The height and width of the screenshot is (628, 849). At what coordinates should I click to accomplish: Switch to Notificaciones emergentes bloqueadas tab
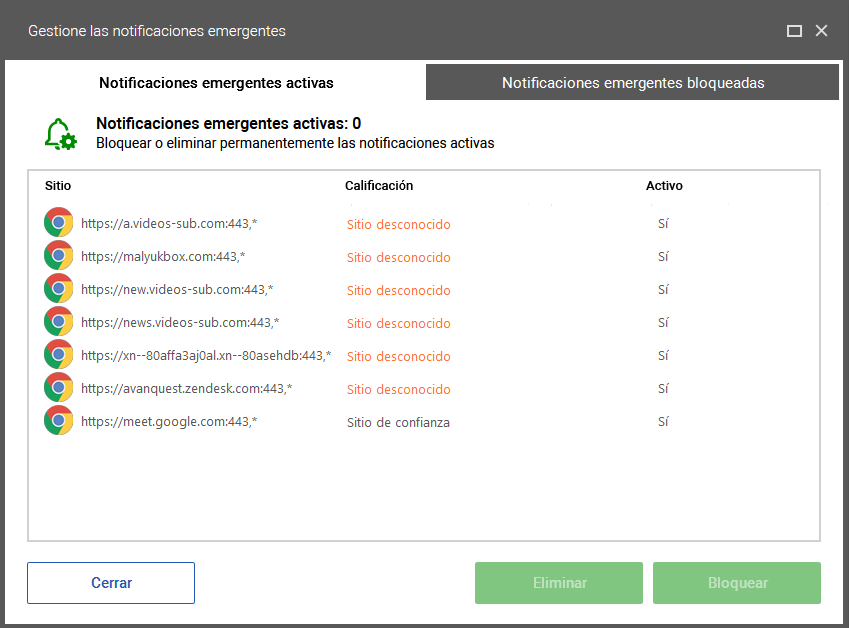click(x=632, y=82)
